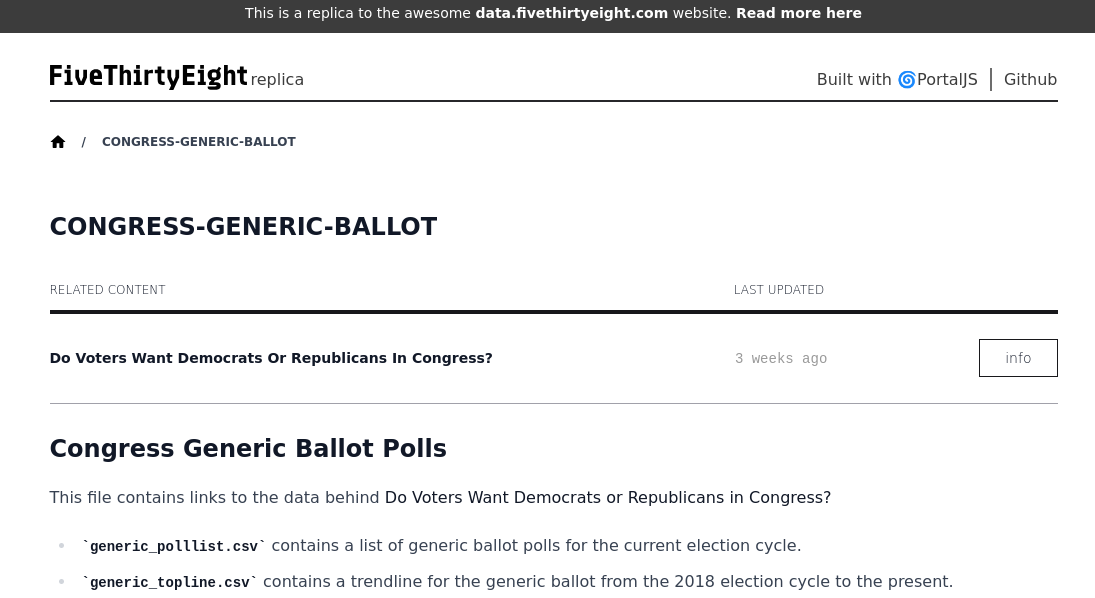Click the generic_polllist.csv file name
The image size is (1095, 598).
(x=174, y=546)
